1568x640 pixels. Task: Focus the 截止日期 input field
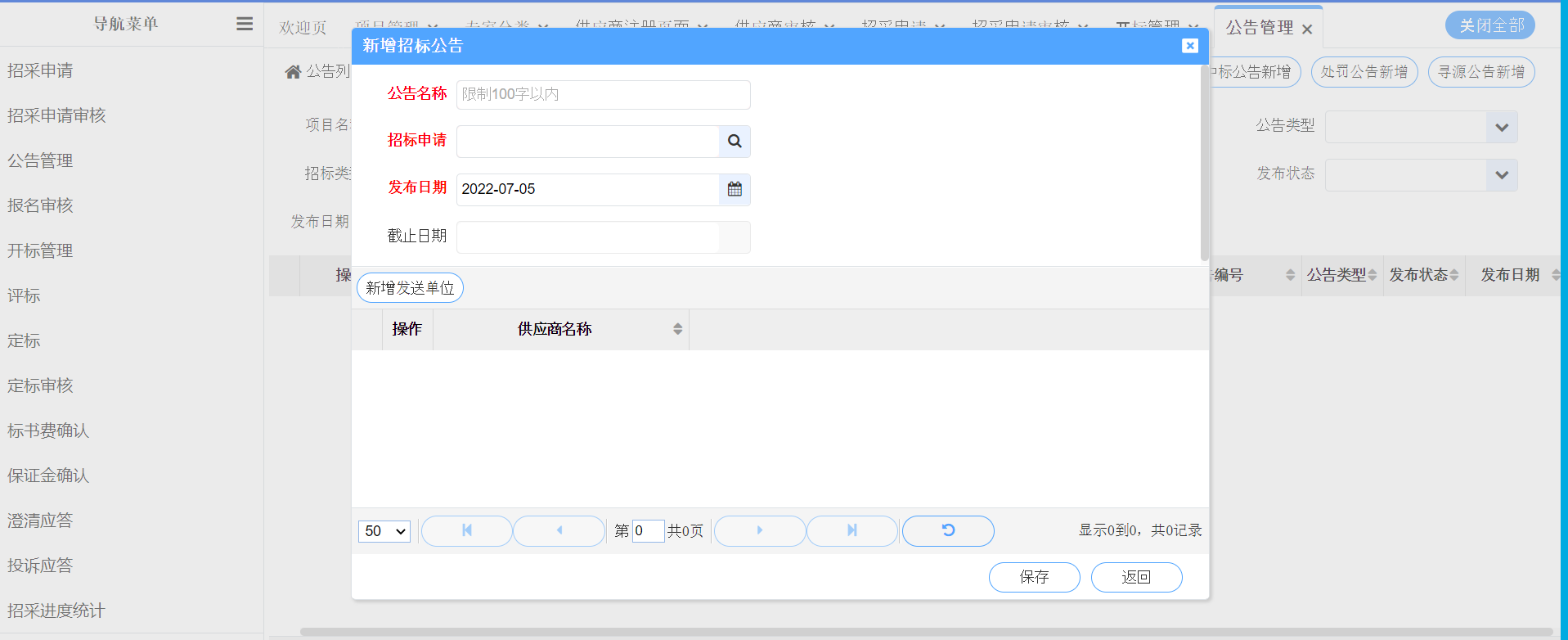587,237
